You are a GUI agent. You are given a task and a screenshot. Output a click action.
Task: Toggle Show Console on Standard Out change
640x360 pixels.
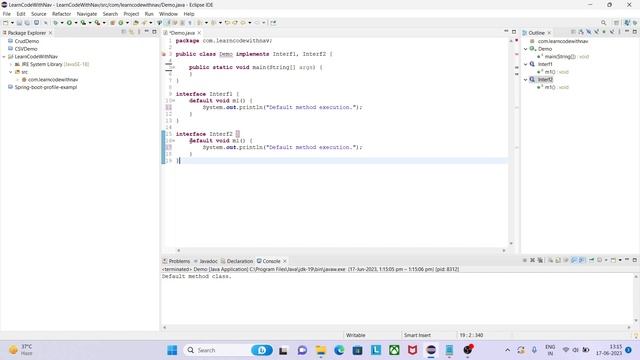click(574, 260)
